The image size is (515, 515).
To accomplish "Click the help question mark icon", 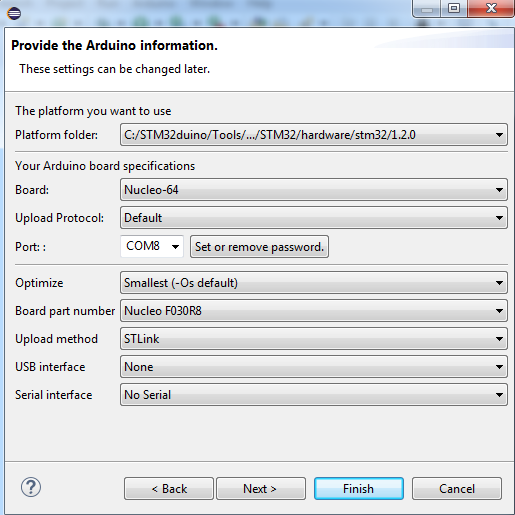I will 31,487.
